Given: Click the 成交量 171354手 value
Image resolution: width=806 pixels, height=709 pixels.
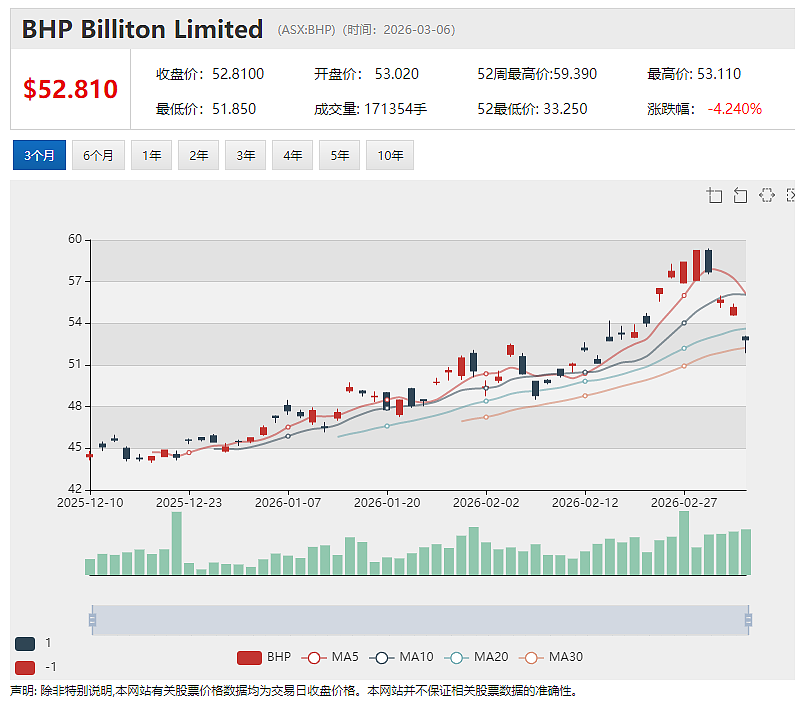Looking at the screenshot, I should point(395,109).
